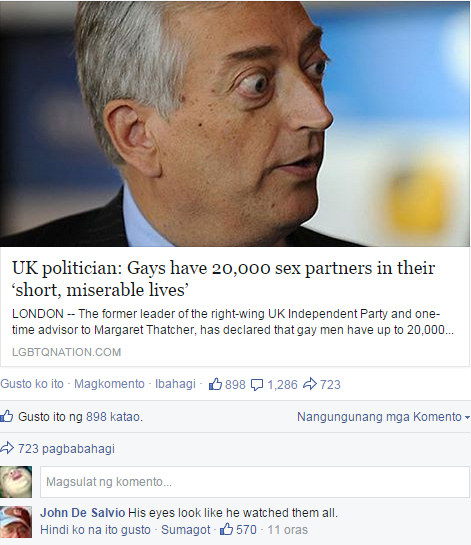Click in the 'Magsulat ng komento...' field
This screenshot has width=471, height=545.
pyautogui.click(x=255, y=482)
